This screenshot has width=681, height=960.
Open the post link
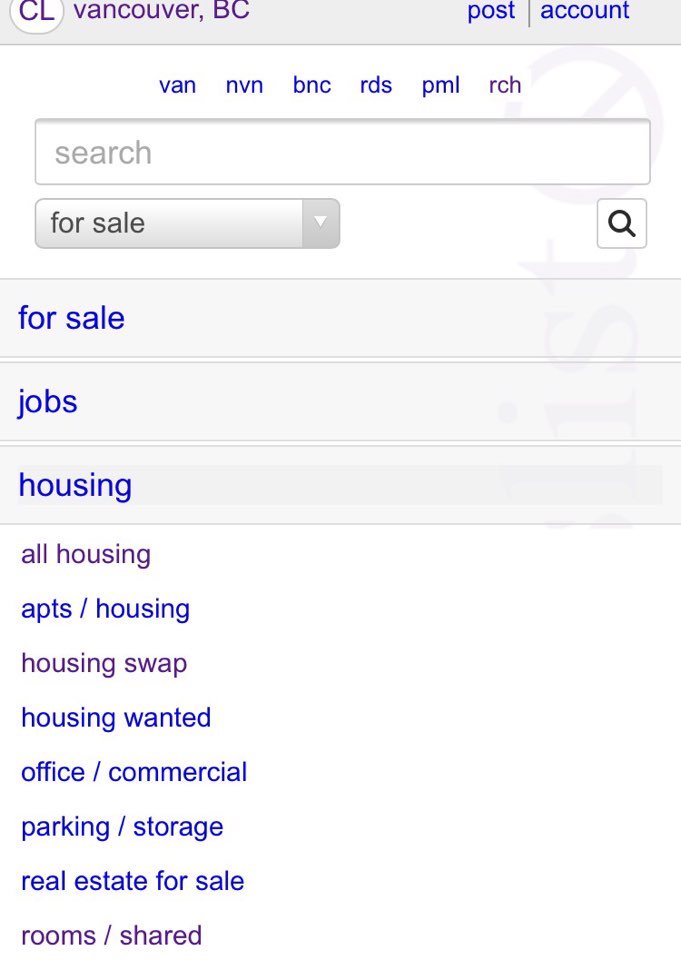coord(491,12)
